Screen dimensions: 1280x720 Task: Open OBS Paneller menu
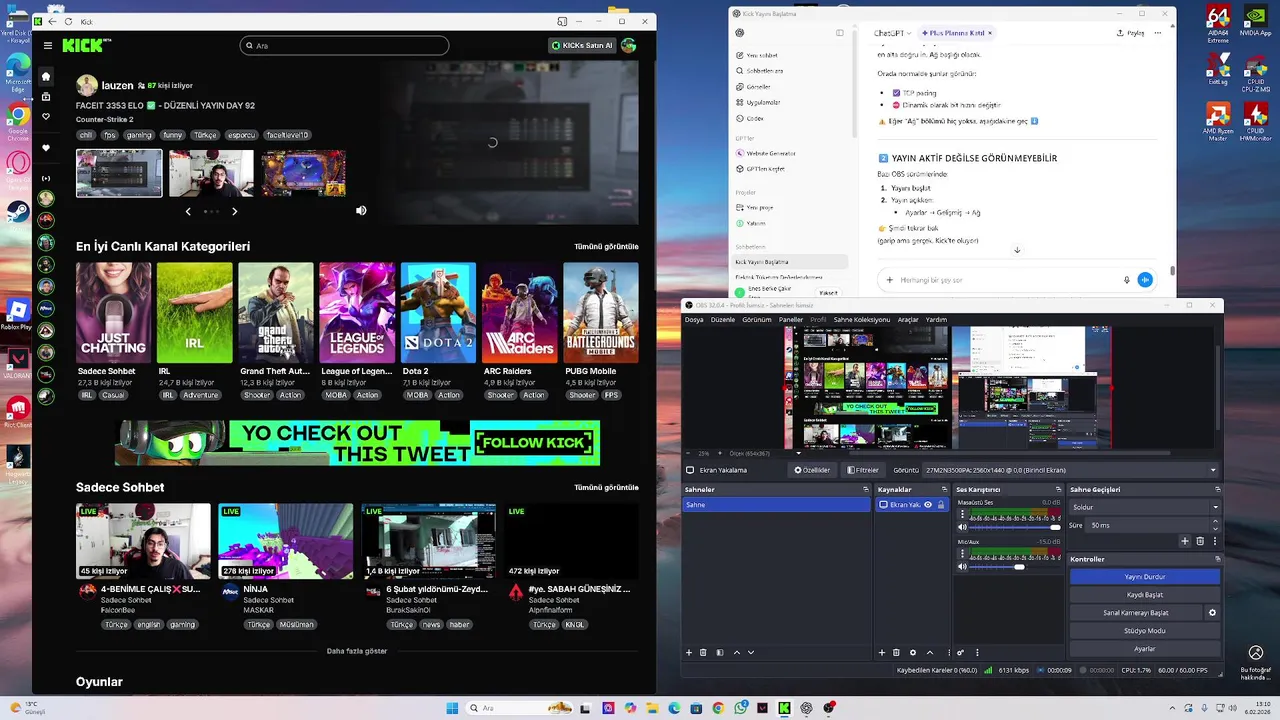791,320
